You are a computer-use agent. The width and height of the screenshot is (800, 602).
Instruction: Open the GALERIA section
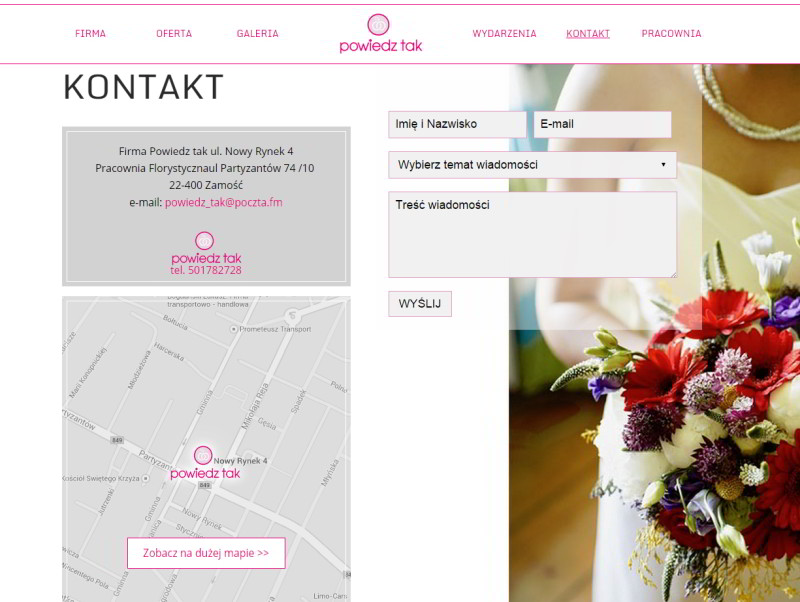258,34
